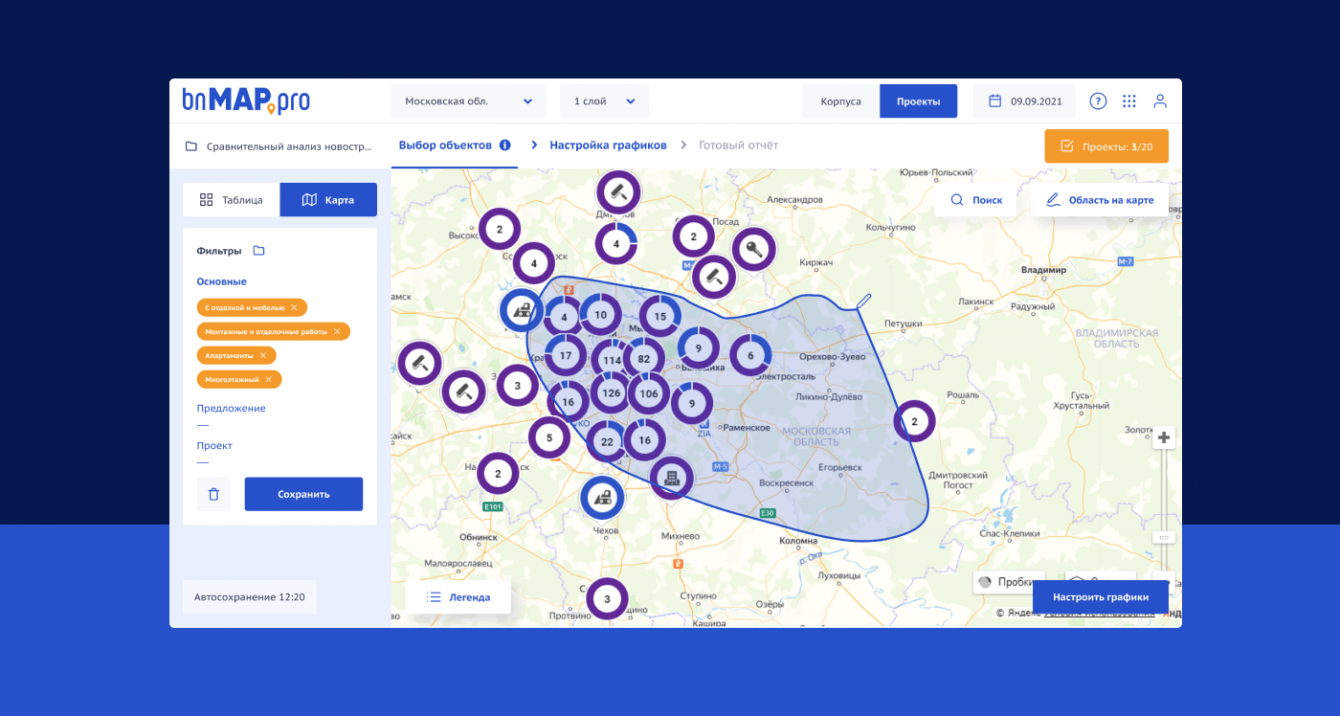Image resolution: width=1340 pixels, height=716 pixels.
Task: Switch to Корпуса mode
Action: point(841,101)
